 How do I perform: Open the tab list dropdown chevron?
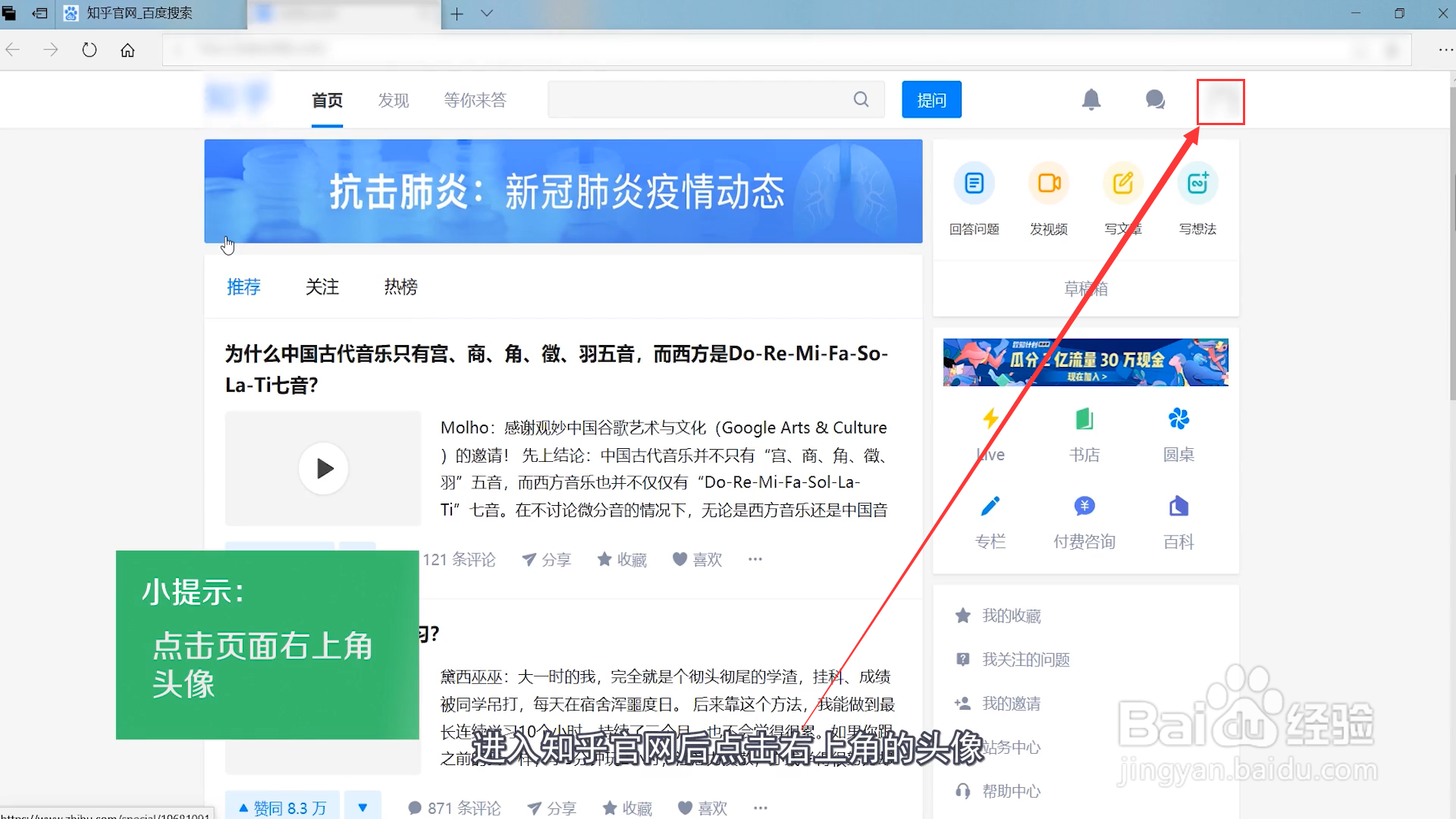487,14
